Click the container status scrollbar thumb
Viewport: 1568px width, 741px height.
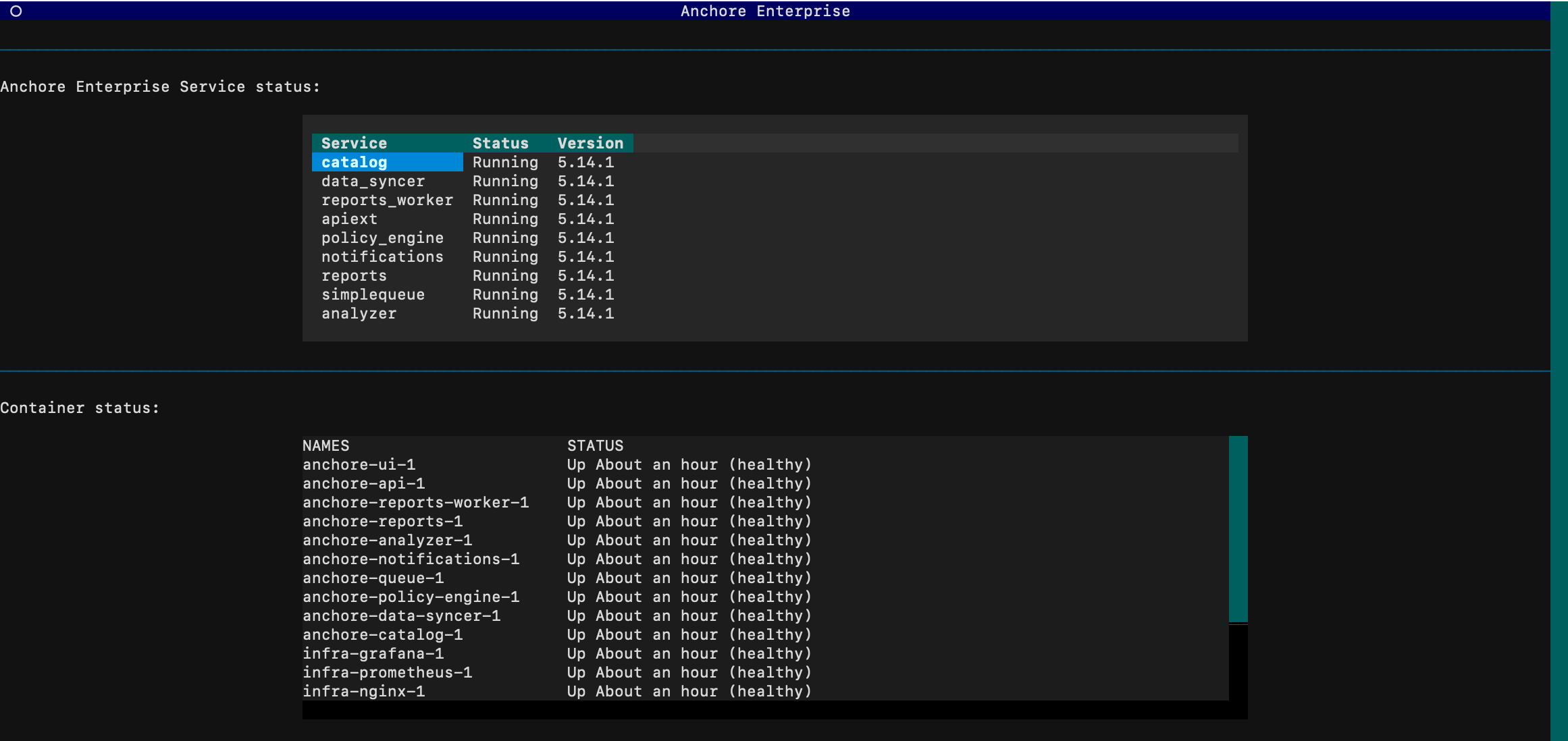click(x=1238, y=529)
